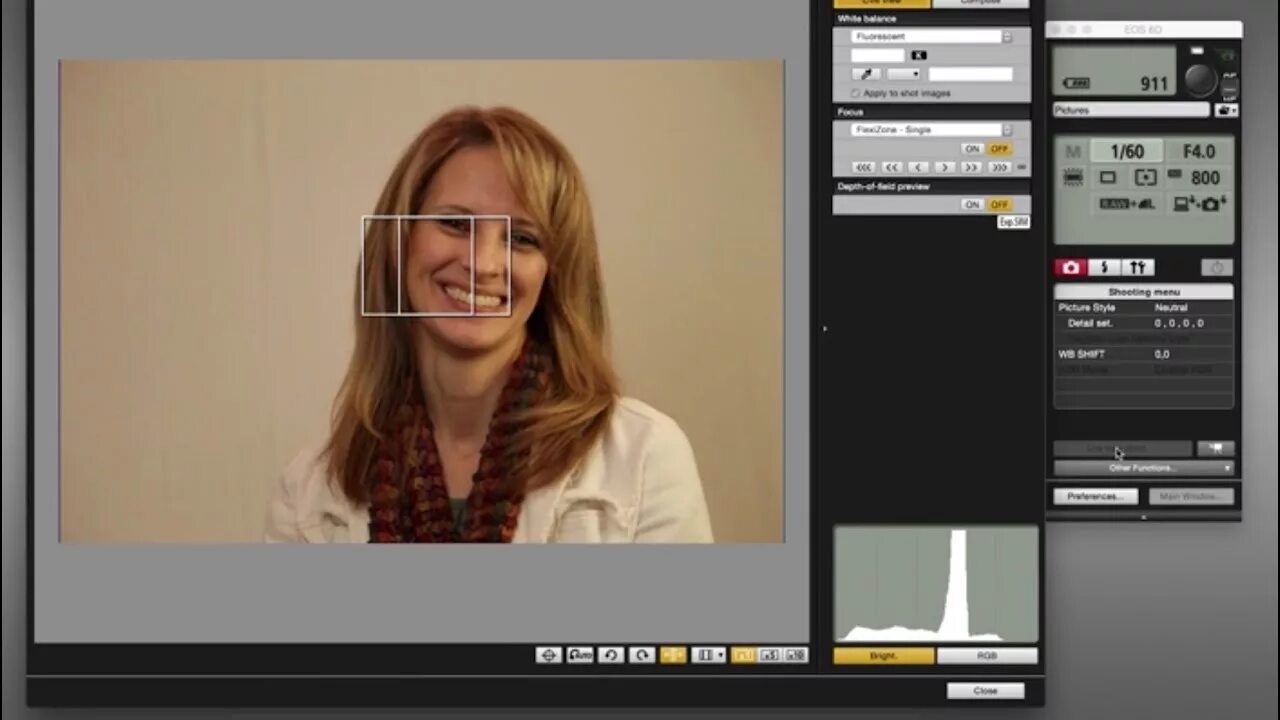Enable Apply to shot images checkbox

(x=855, y=93)
